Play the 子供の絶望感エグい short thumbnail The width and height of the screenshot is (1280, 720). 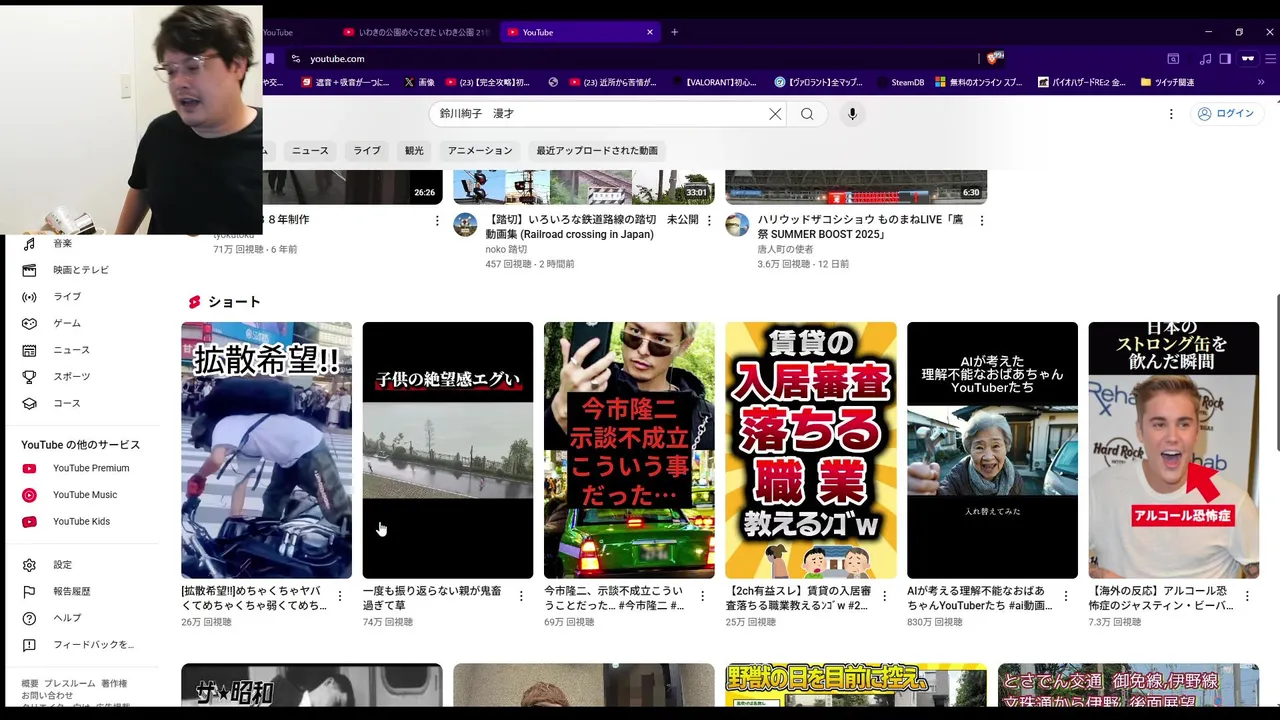point(448,450)
